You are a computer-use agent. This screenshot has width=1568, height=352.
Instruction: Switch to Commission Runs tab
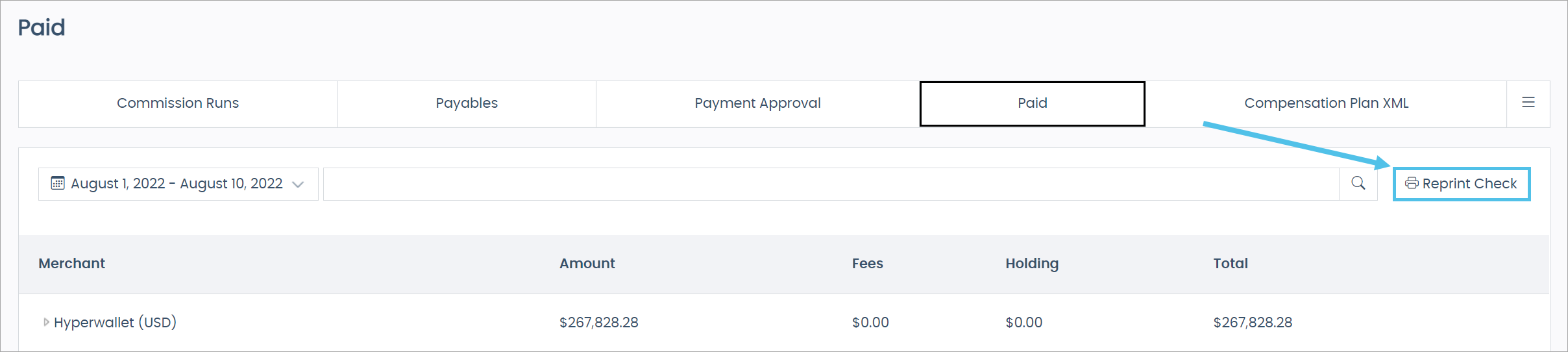178,103
